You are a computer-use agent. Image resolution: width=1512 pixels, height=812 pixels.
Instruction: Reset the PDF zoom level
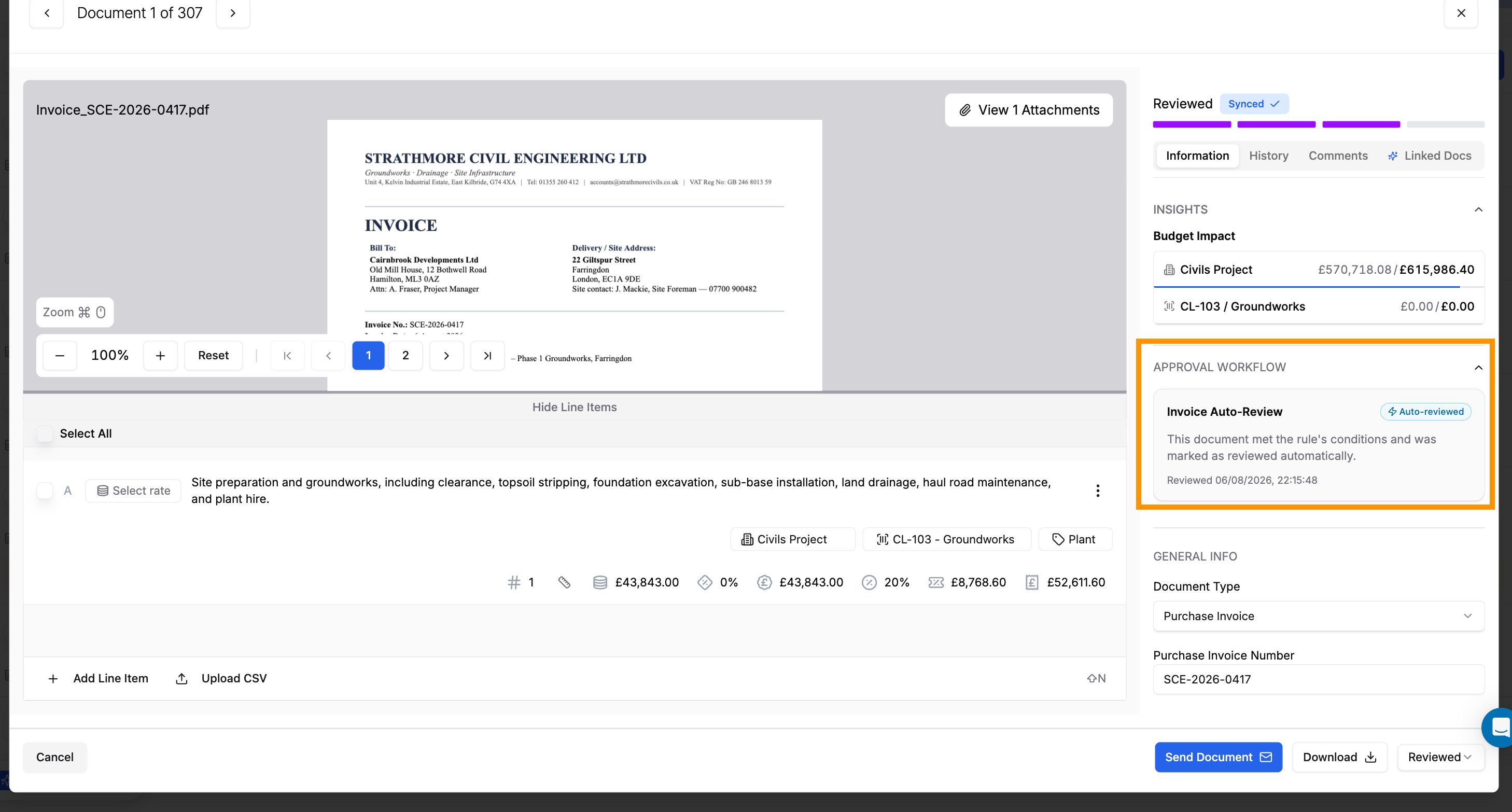point(213,355)
